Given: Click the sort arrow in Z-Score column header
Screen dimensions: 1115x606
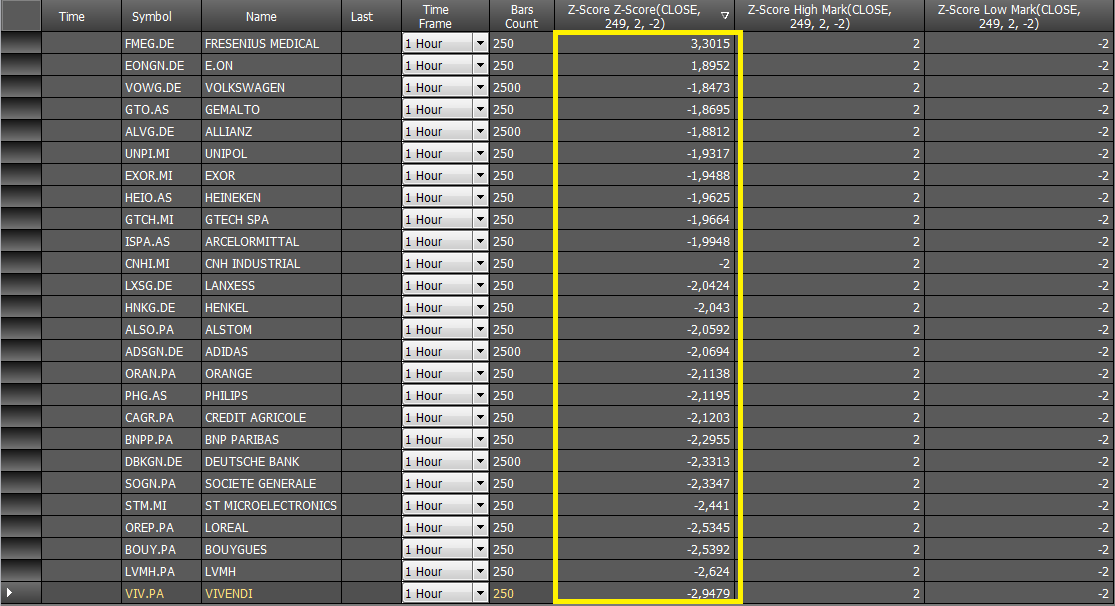Looking at the screenshot, I should click(725, 16).
